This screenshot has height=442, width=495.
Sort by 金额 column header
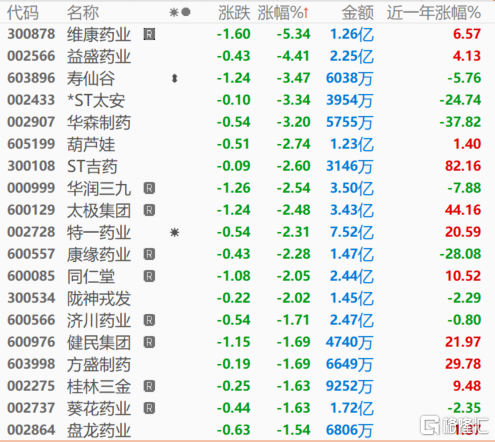(x=358, y=13)
